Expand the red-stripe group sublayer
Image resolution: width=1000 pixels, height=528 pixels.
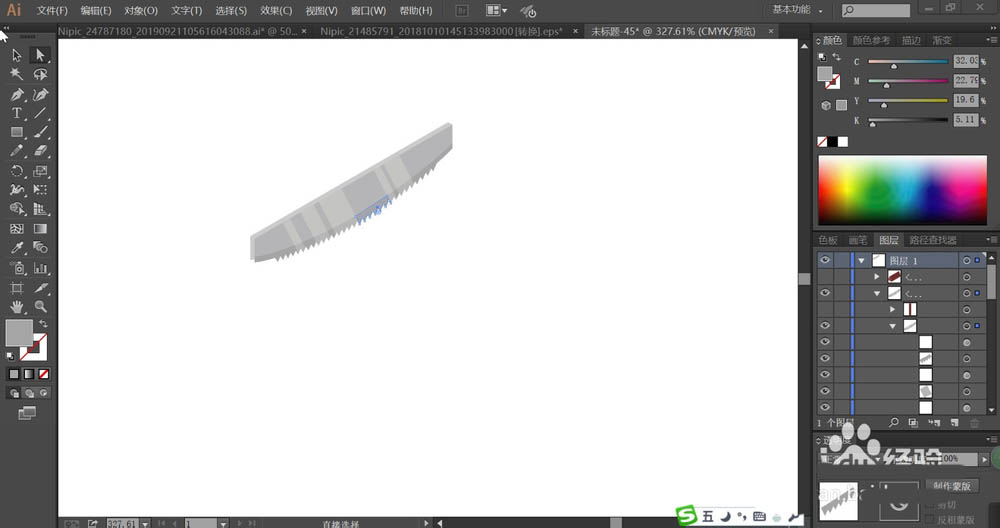tap(877, 277)
